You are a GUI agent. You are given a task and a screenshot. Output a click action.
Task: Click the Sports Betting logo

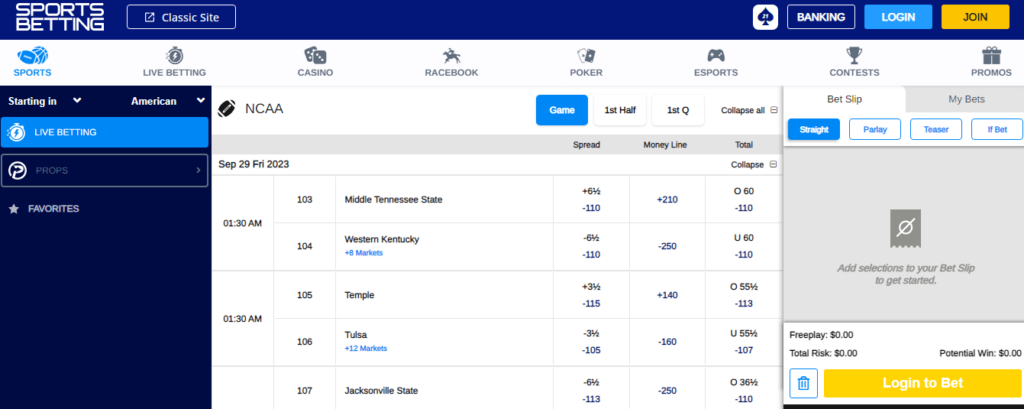59,16
